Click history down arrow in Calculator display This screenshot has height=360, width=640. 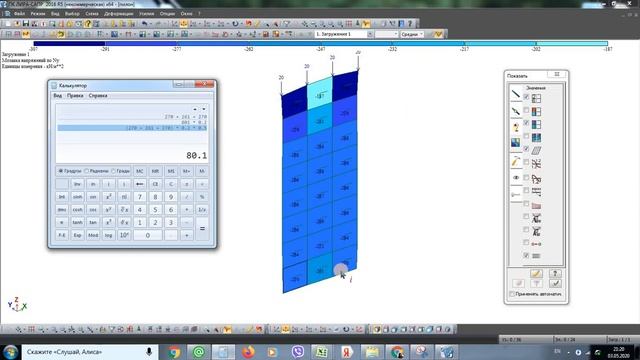(204, 109)
